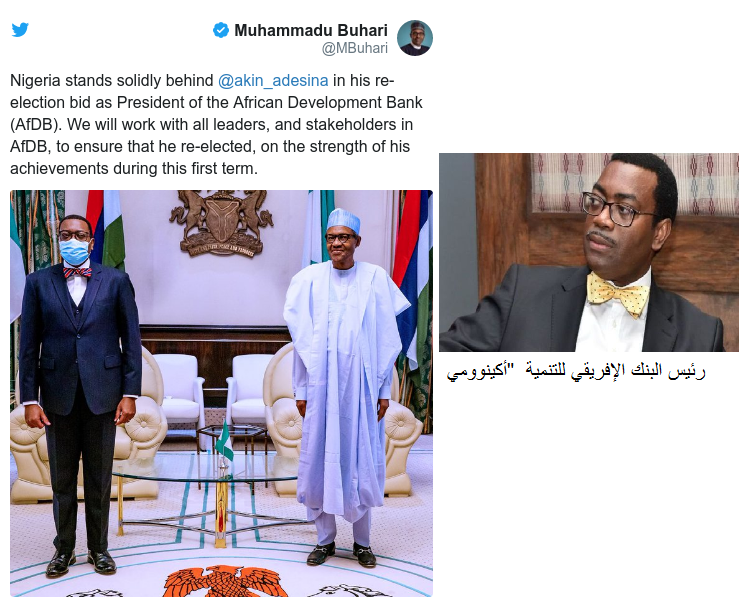Click the bow tie portrait photo

point(589,252)
